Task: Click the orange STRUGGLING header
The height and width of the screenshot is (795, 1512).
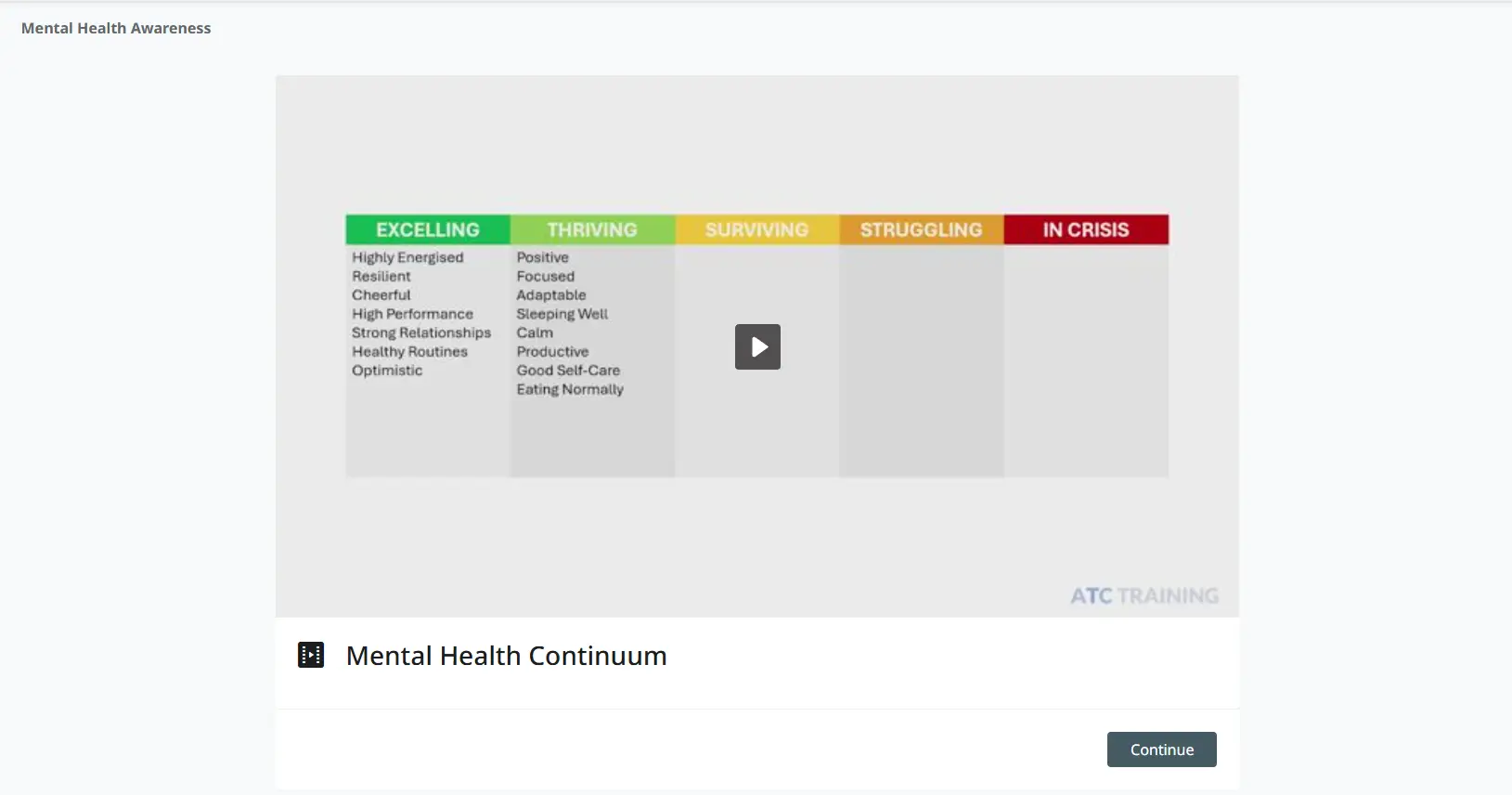Action: pyautogui.click(x=921, y=229)
